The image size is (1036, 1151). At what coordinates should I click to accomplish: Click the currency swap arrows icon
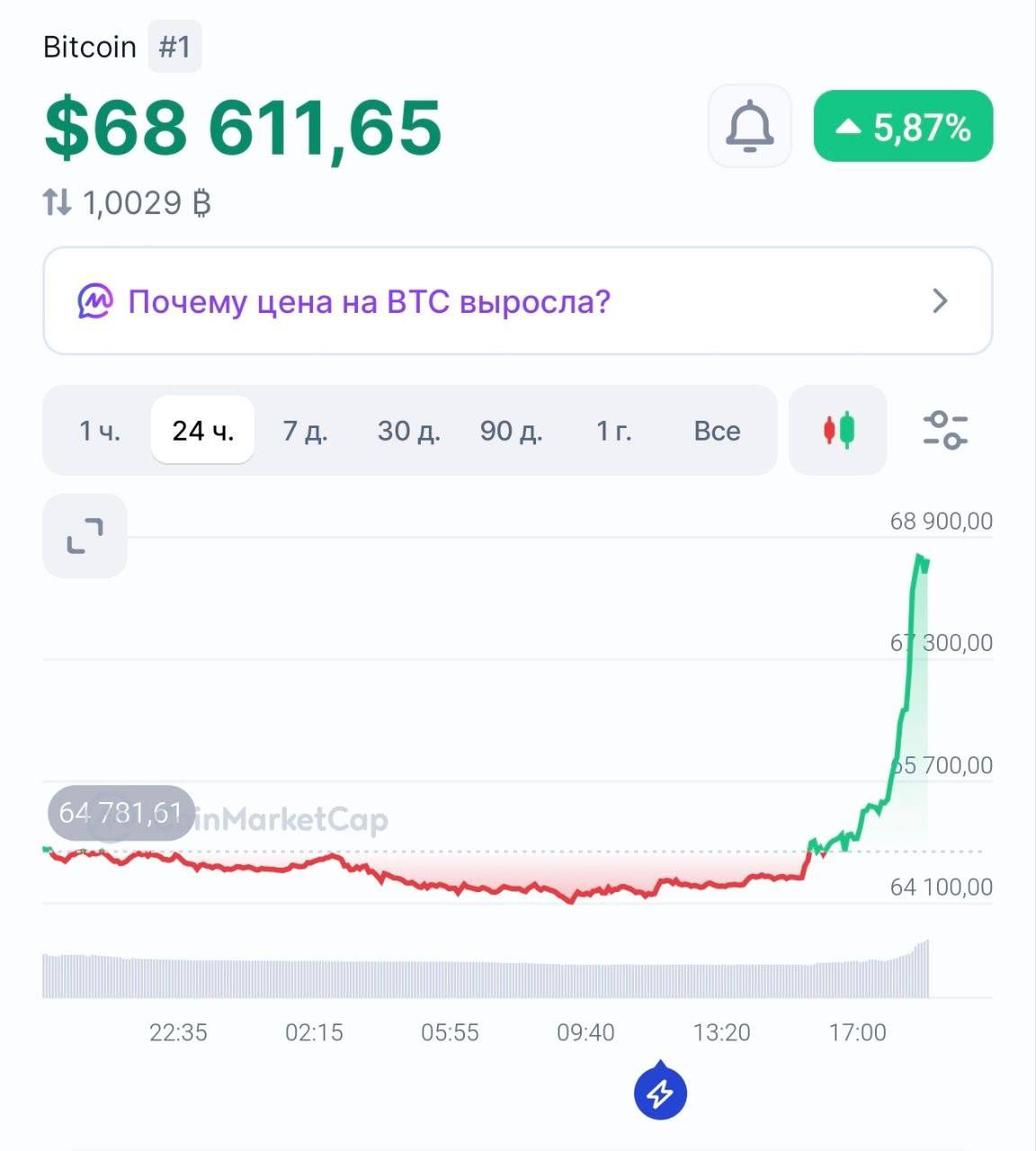tap(57, 202)
